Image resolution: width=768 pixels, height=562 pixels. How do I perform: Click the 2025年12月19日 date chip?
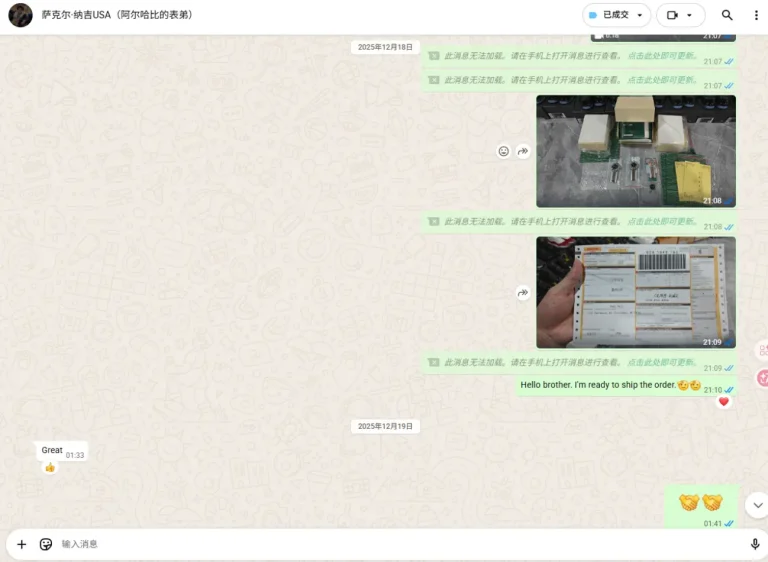(385, 426)
